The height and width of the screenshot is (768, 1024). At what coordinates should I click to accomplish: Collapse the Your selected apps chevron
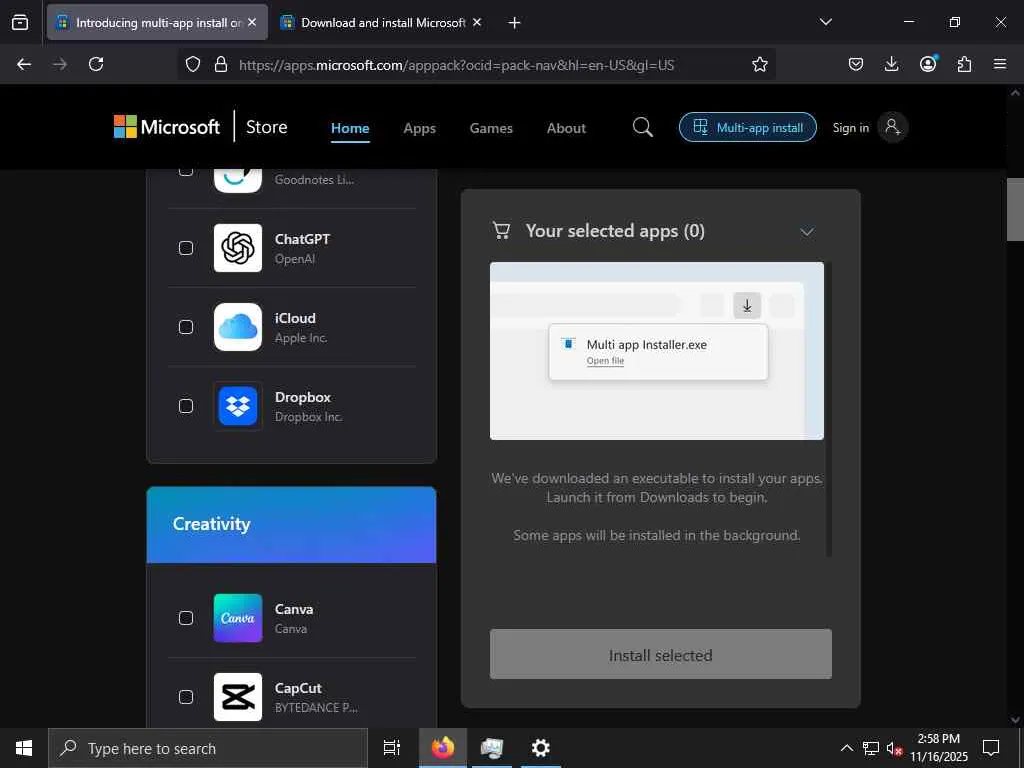click(807, 232)
